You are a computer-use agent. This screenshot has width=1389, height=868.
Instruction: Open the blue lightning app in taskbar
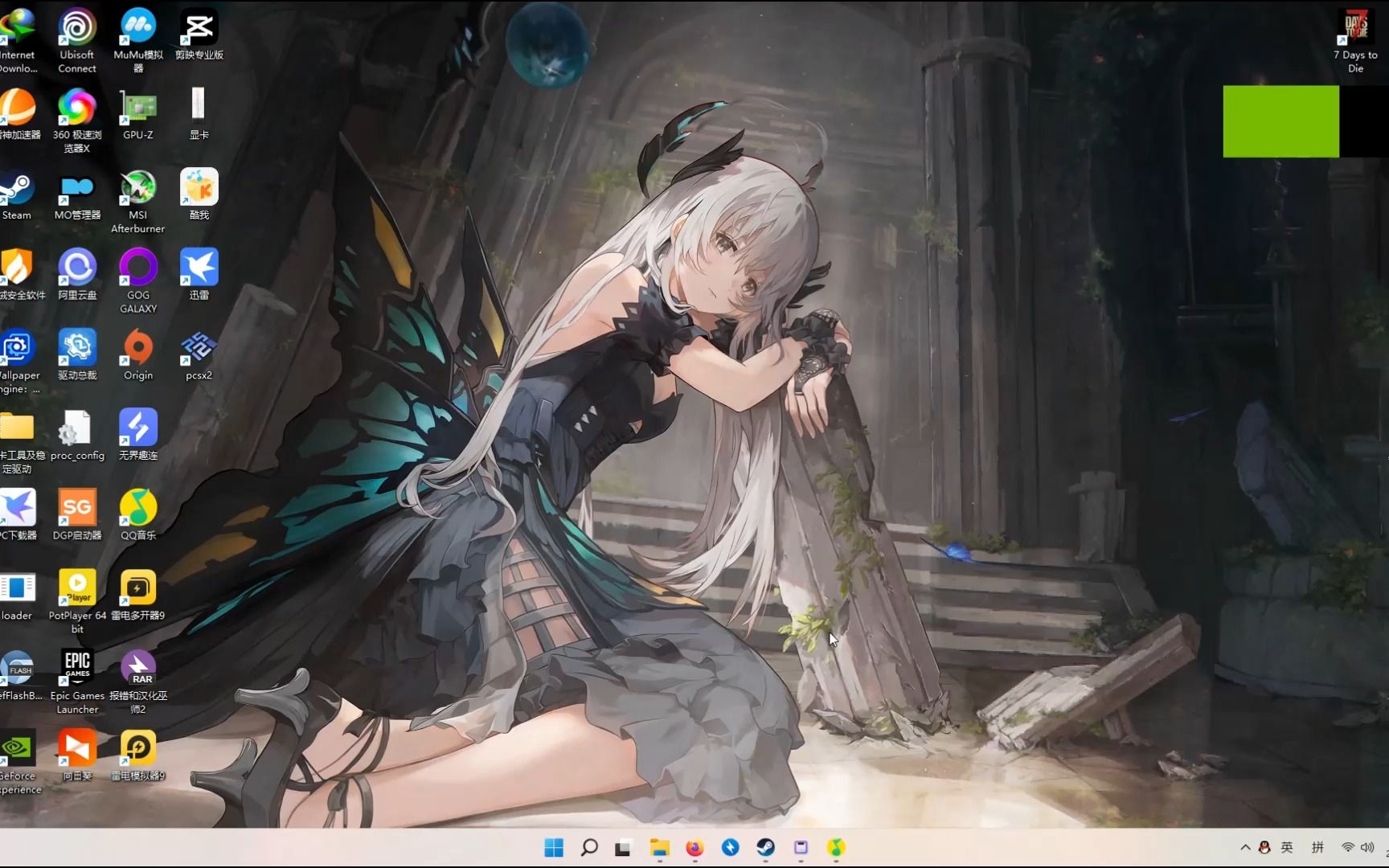(x=730, y=848)
